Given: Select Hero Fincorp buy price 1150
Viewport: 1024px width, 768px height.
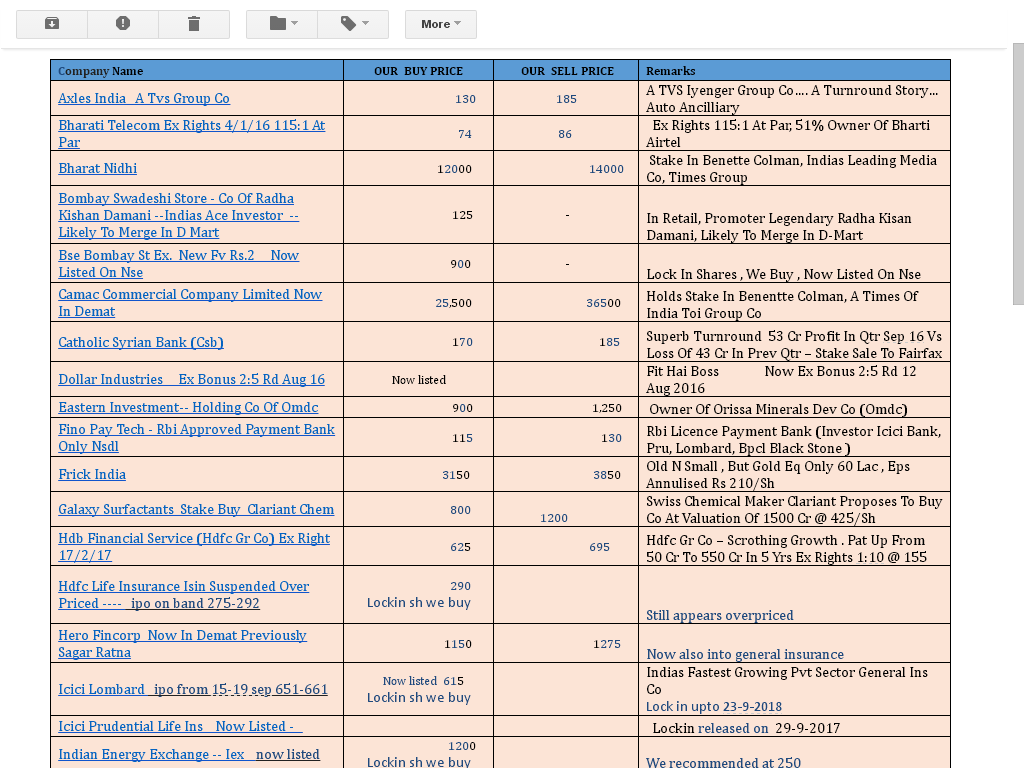Looking at the screenshot, I should (458, 645).
